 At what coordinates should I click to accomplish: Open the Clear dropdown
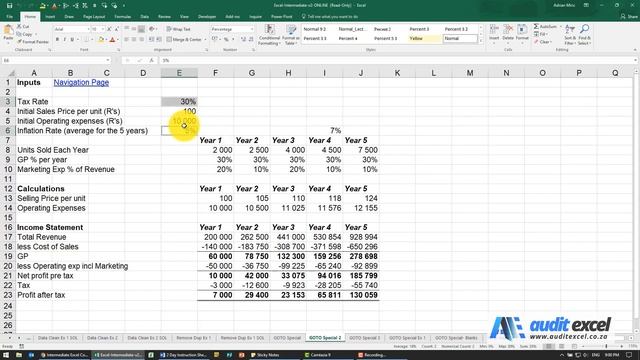pos(543,42)
